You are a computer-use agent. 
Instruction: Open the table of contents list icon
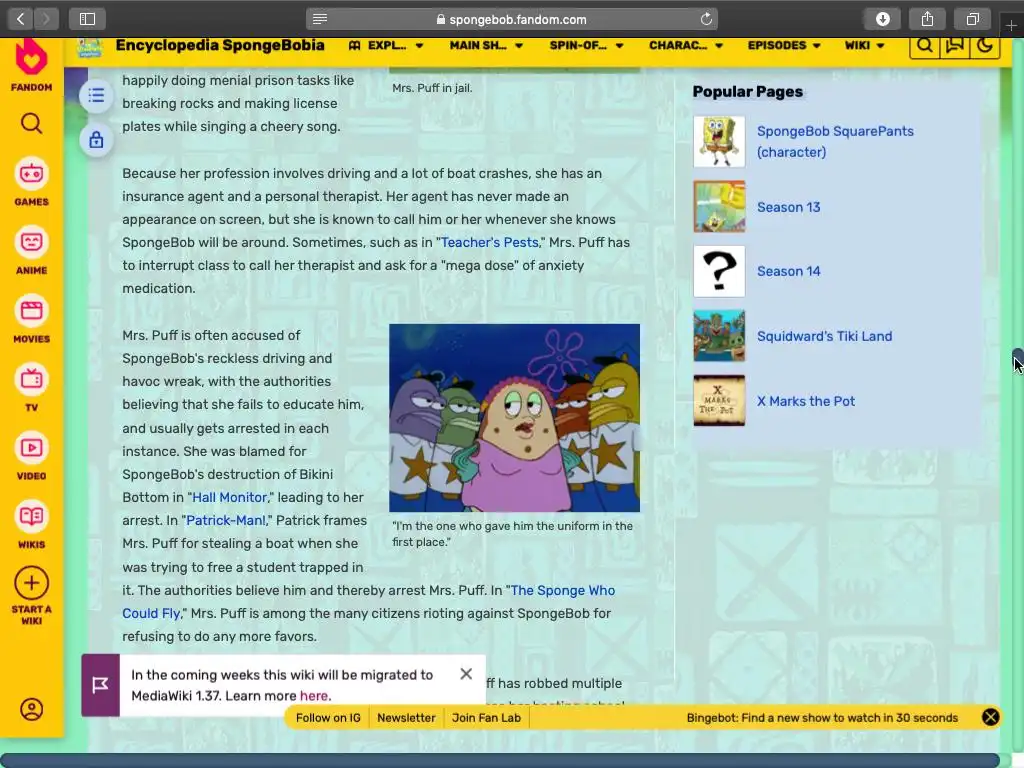[x=96, y=95]
